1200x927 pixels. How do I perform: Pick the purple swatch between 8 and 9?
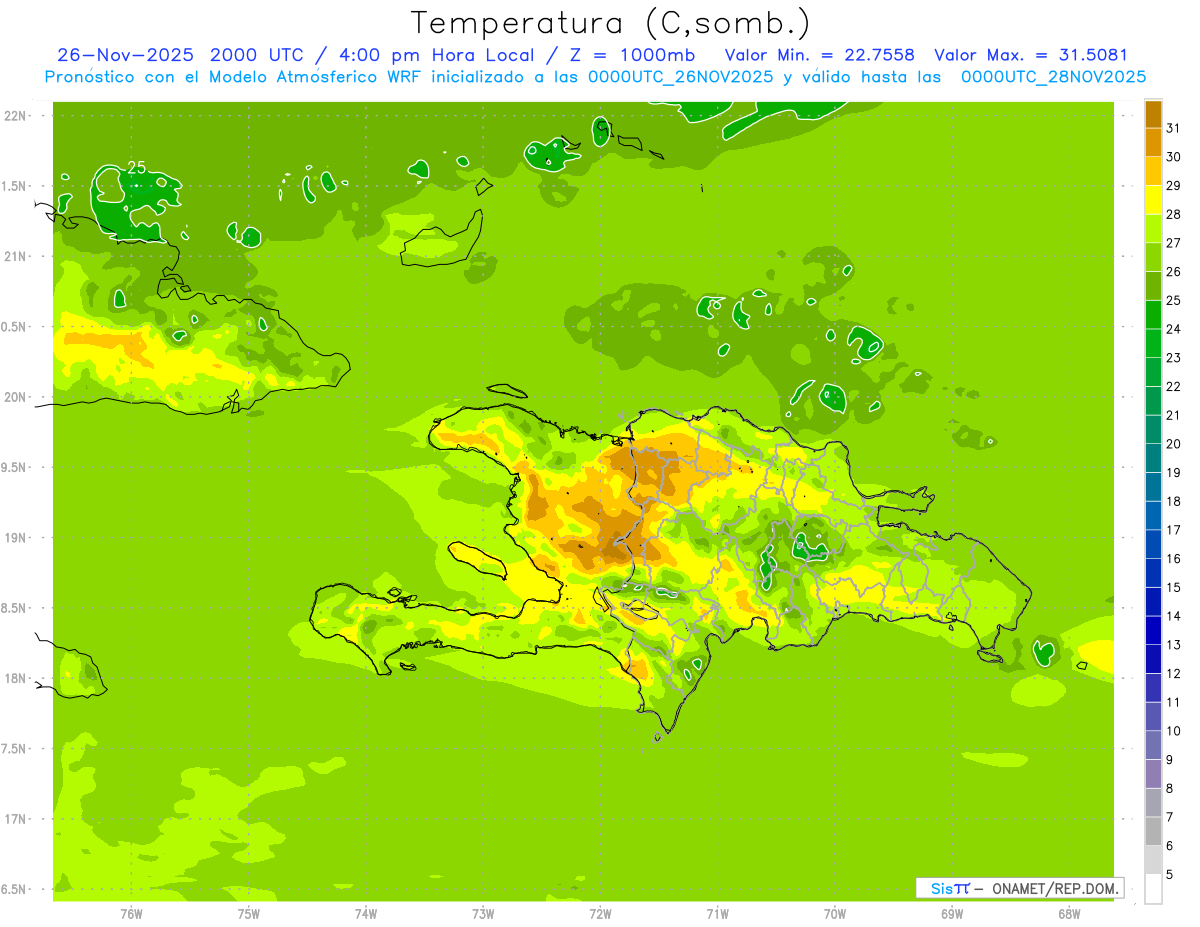coord(1153,774)
